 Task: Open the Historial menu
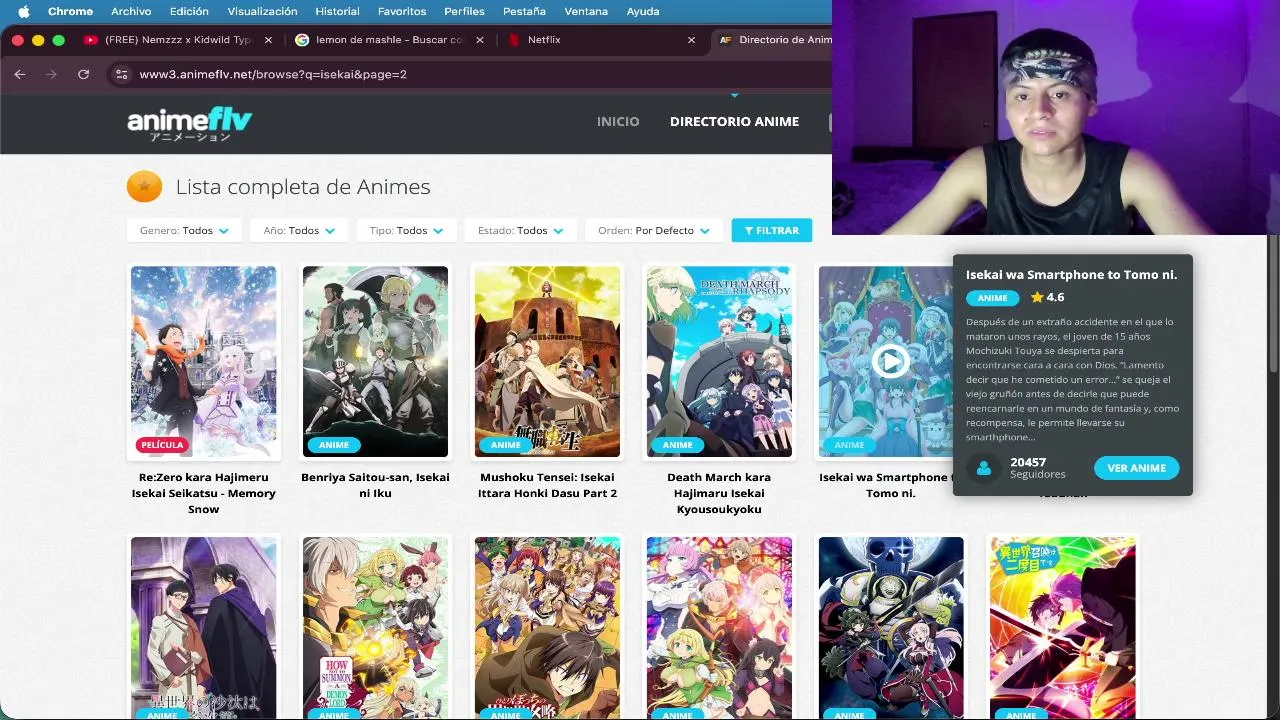point(337,11)
